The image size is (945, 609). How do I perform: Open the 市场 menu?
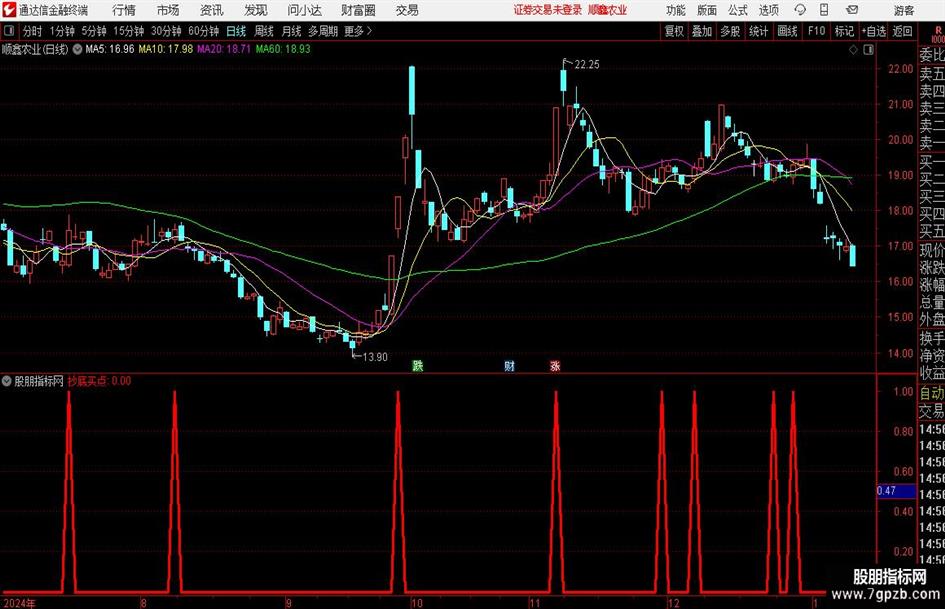(x=168, y=10)
